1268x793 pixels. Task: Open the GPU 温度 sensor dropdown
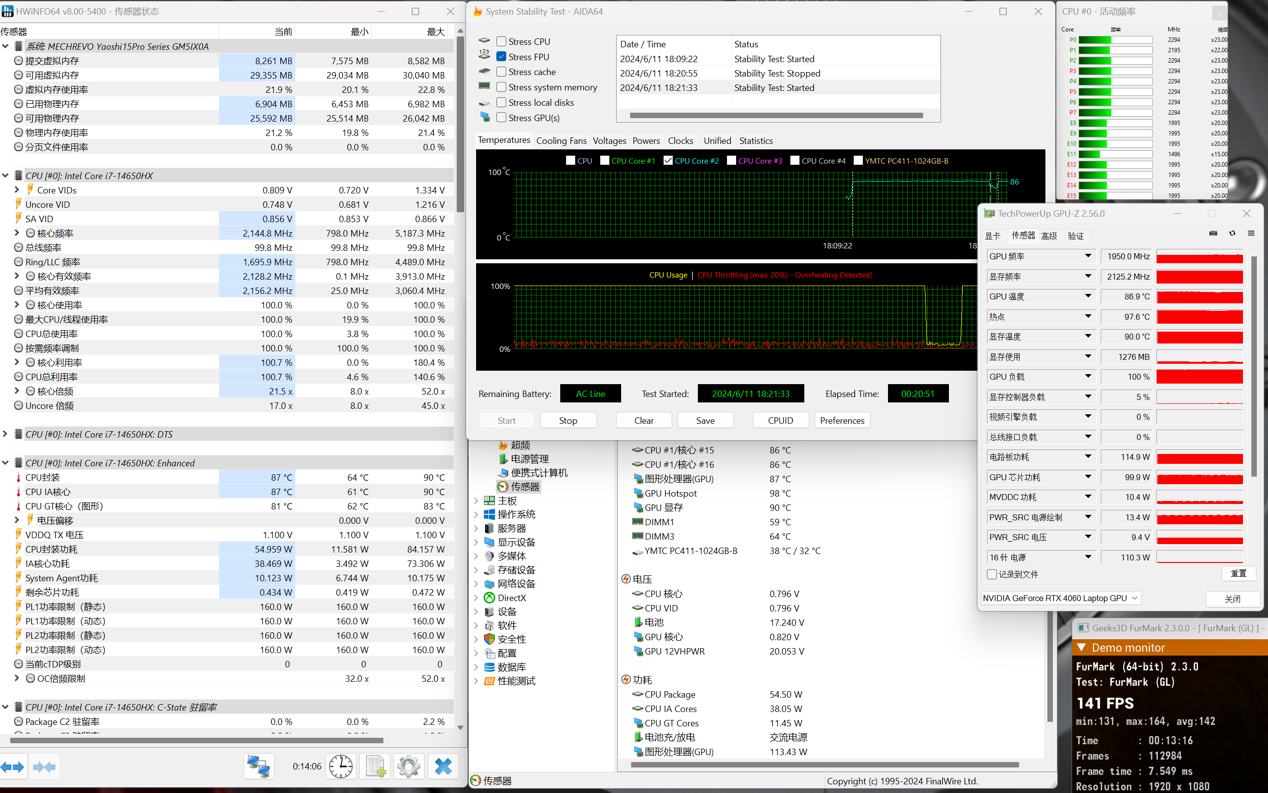[1088, 297]
